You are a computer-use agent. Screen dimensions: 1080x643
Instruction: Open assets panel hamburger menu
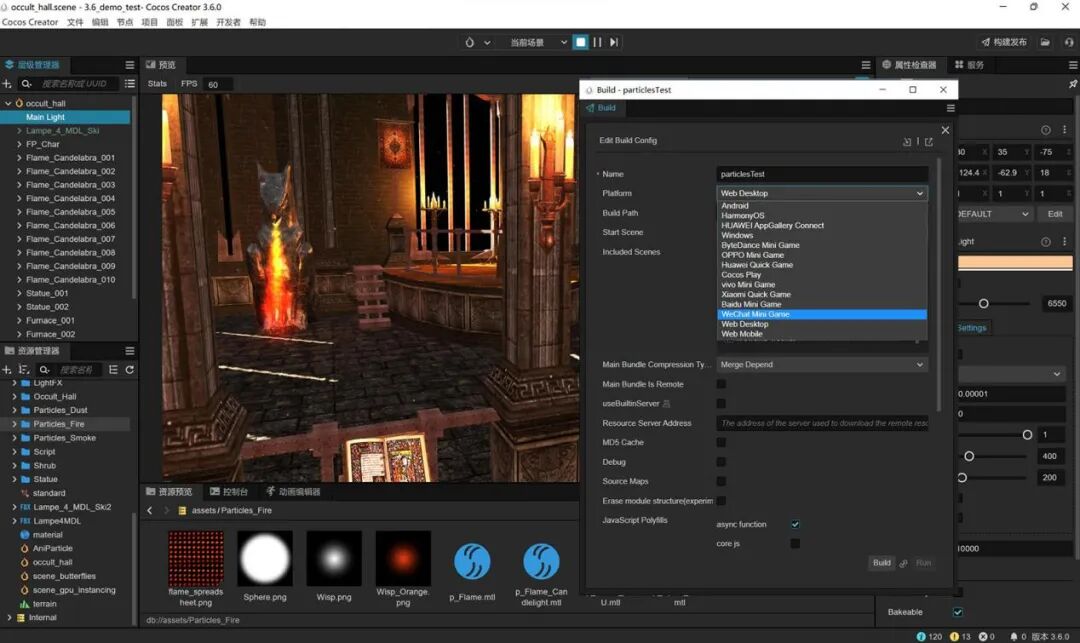129,350
